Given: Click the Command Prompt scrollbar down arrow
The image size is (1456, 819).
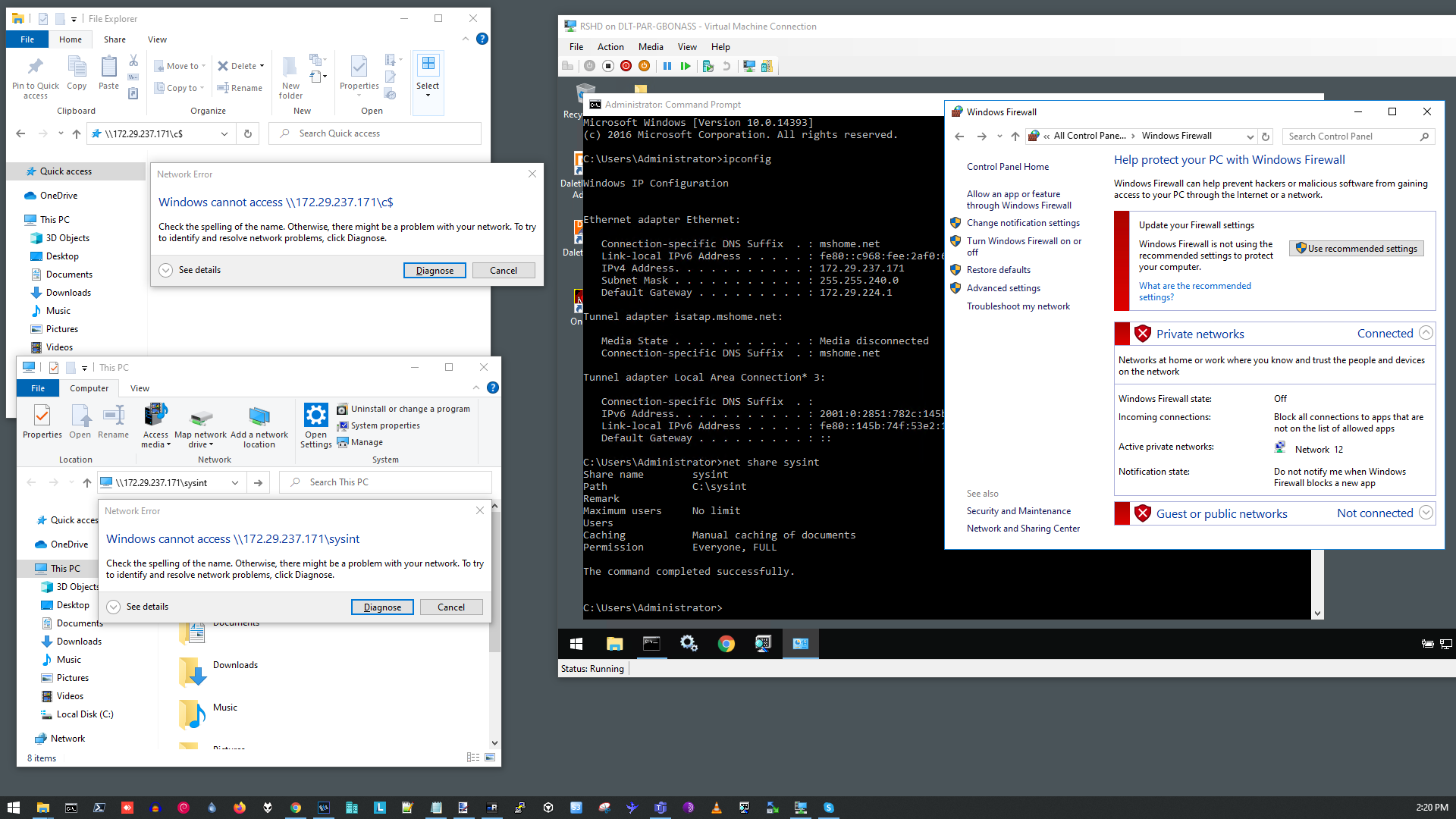Looking at the screenshot, I should [1317, 613].
